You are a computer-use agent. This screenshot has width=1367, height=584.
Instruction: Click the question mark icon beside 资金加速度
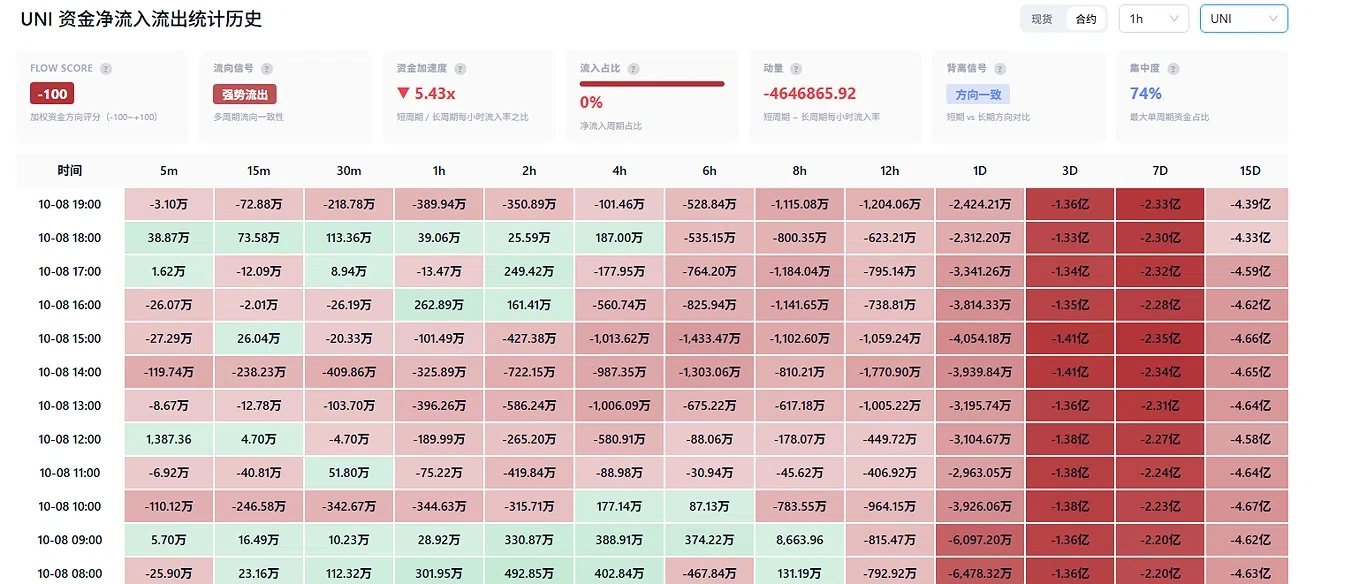coord(460,69)
